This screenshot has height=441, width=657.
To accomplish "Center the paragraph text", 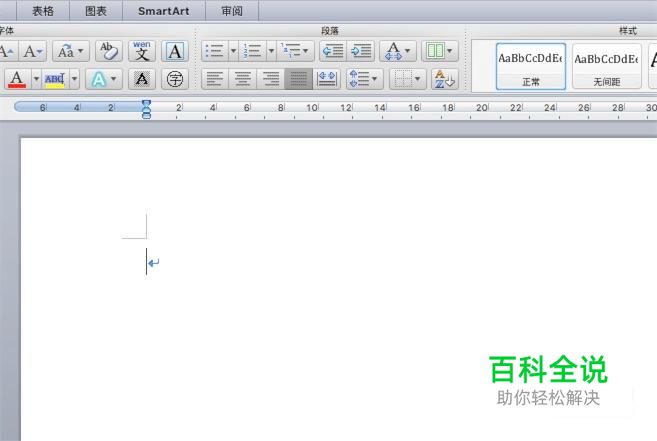I will pos(243,79).
